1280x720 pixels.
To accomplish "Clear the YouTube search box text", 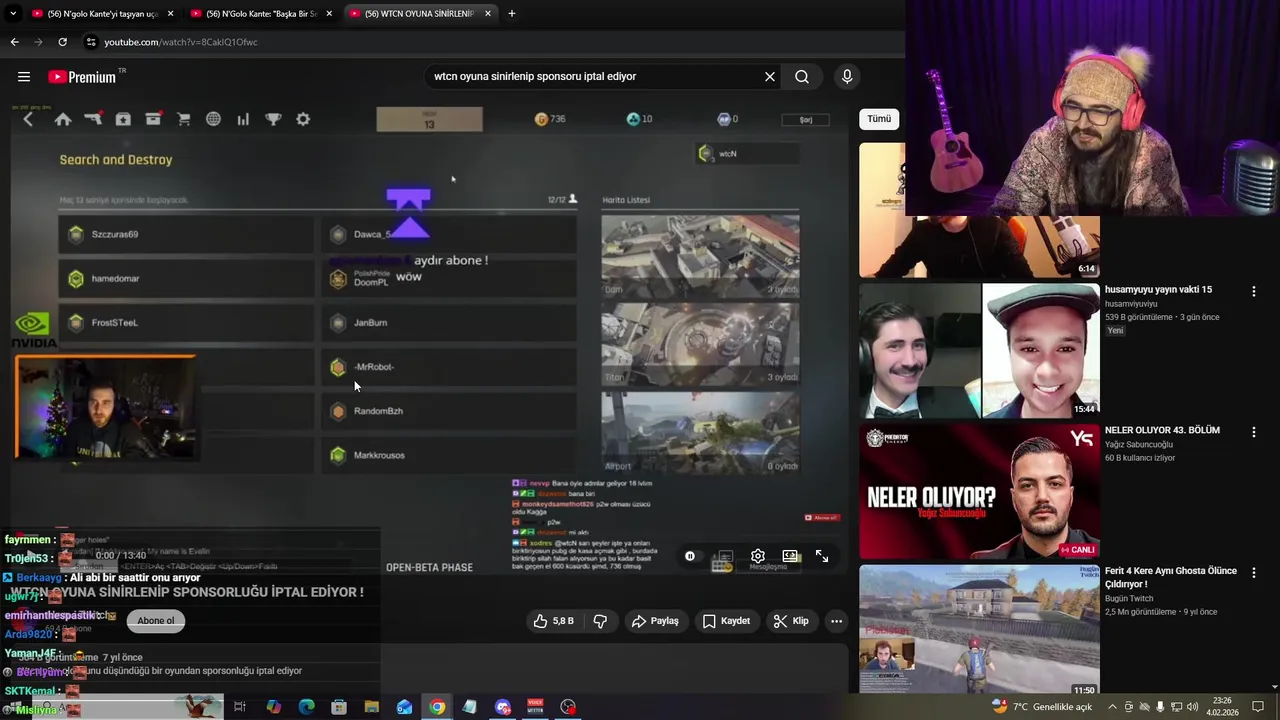I will click(x=770, y=77).
